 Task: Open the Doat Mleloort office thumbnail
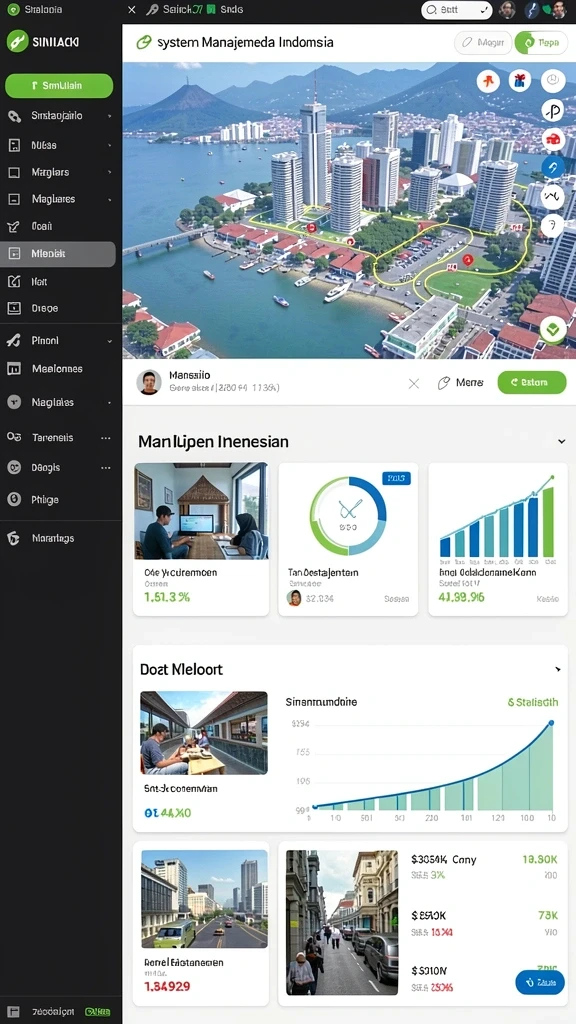(x=204, y=733)
